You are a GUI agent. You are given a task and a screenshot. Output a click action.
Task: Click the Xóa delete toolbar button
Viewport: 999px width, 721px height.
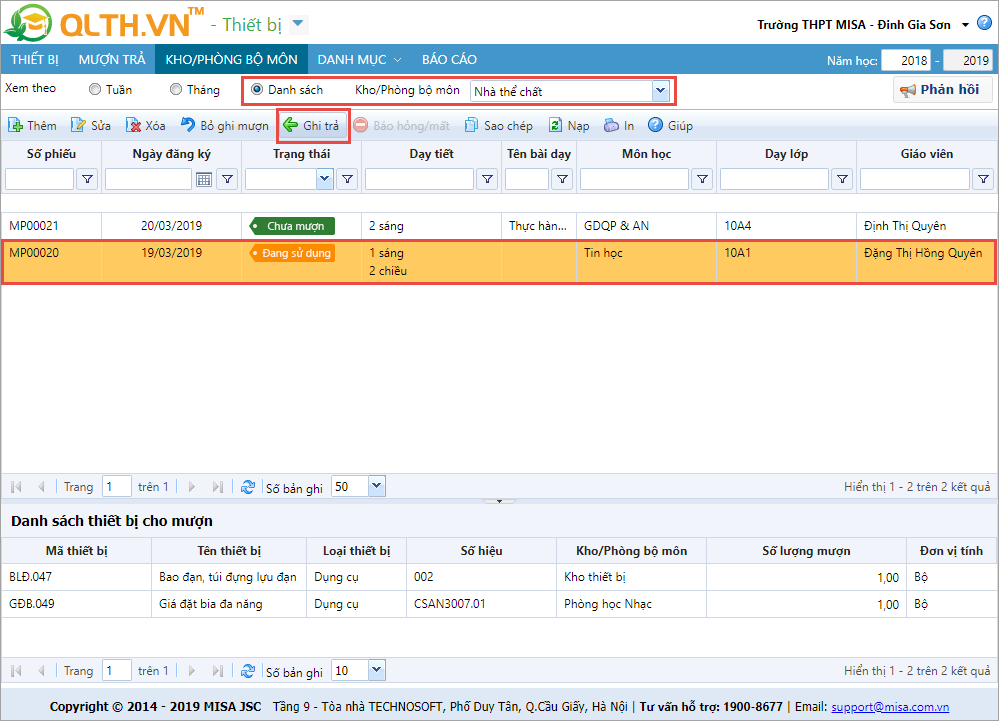pos(146,125)
